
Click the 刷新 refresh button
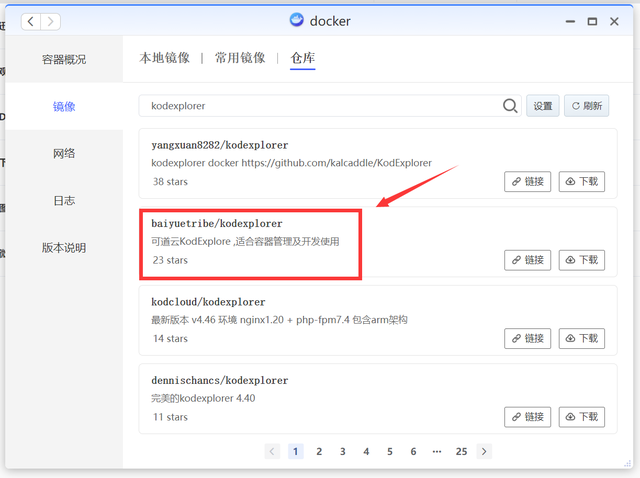[x=587, y=106]
